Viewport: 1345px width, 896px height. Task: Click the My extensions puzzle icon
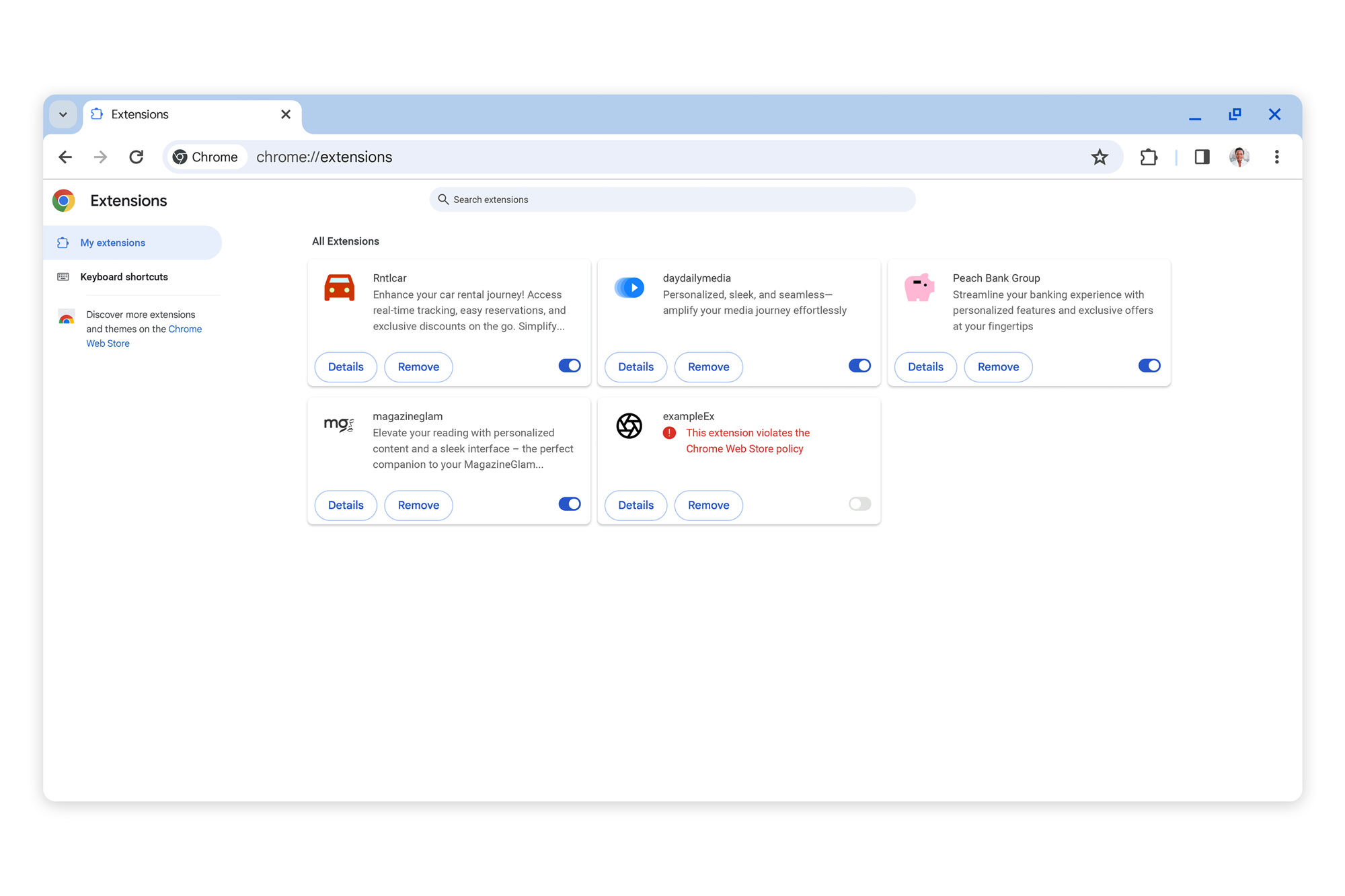click(63, 243)
